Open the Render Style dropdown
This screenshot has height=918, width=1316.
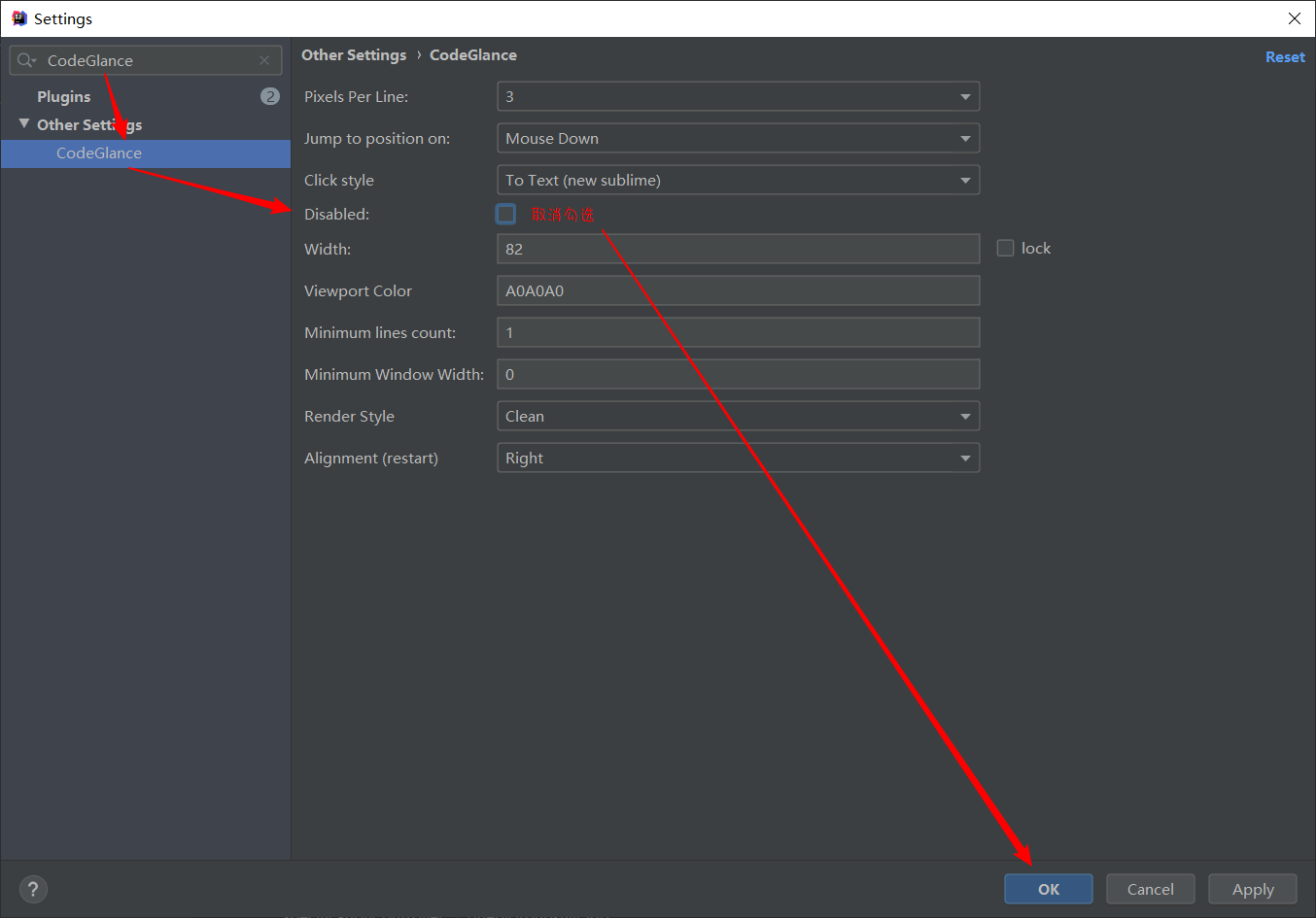(x=738, y=416)
